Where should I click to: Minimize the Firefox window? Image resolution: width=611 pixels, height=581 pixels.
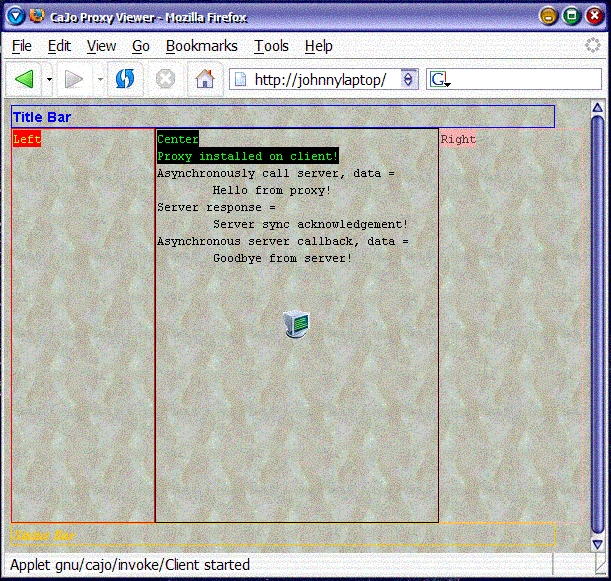coord(548,16)
